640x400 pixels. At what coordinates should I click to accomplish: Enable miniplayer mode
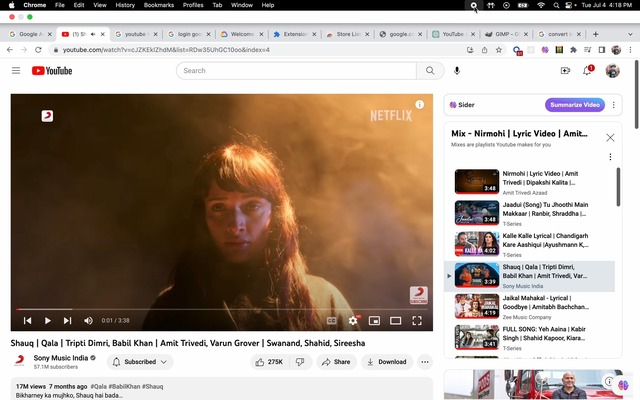point(374,320)
